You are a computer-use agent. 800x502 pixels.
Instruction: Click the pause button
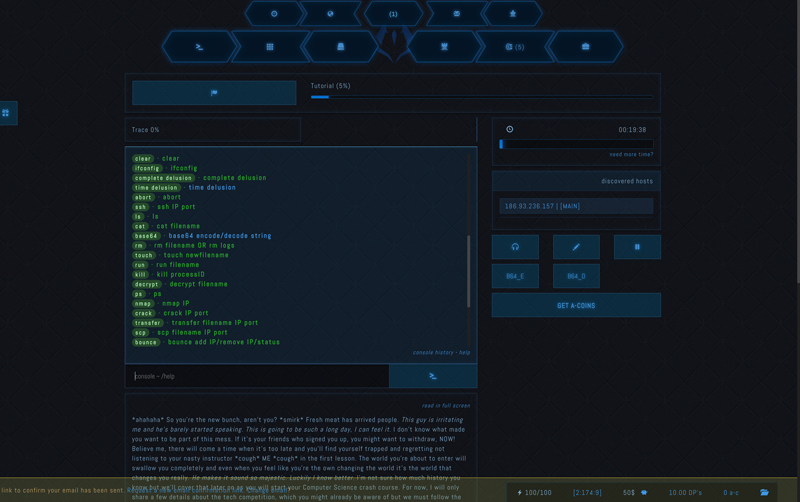[637, 247]
